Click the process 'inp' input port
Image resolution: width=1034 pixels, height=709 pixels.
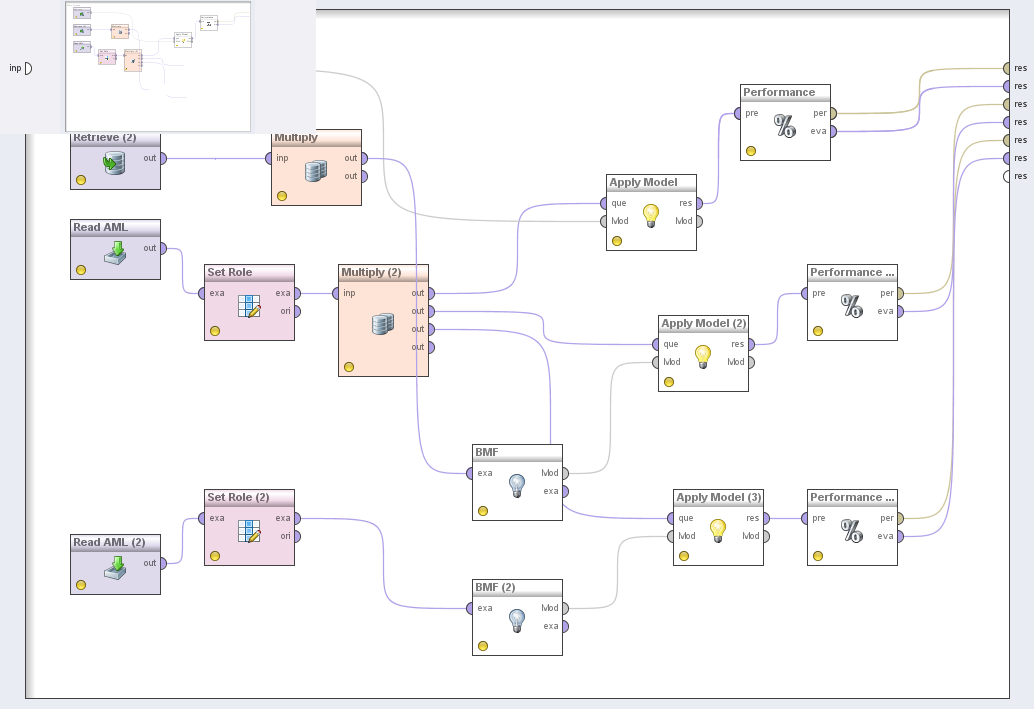click(28, 68)
